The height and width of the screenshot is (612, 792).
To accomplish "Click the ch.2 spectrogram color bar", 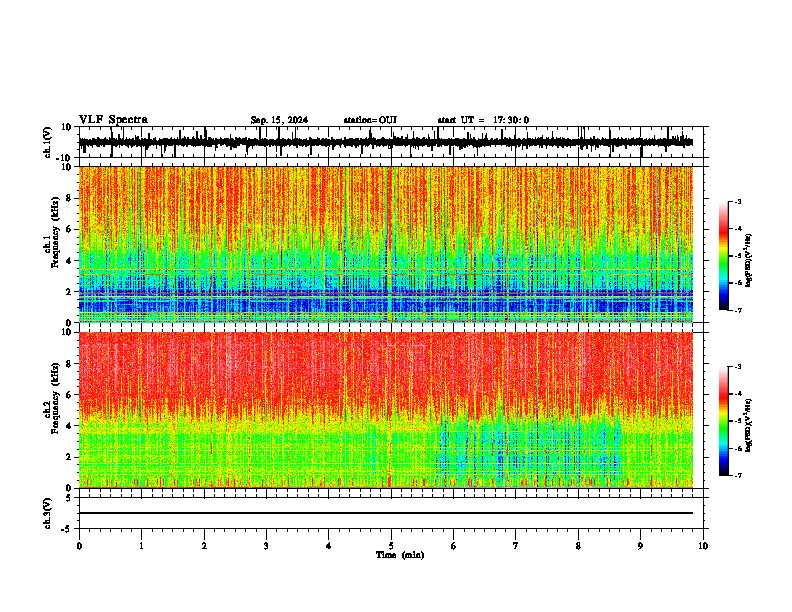I will tap(724, 421).
